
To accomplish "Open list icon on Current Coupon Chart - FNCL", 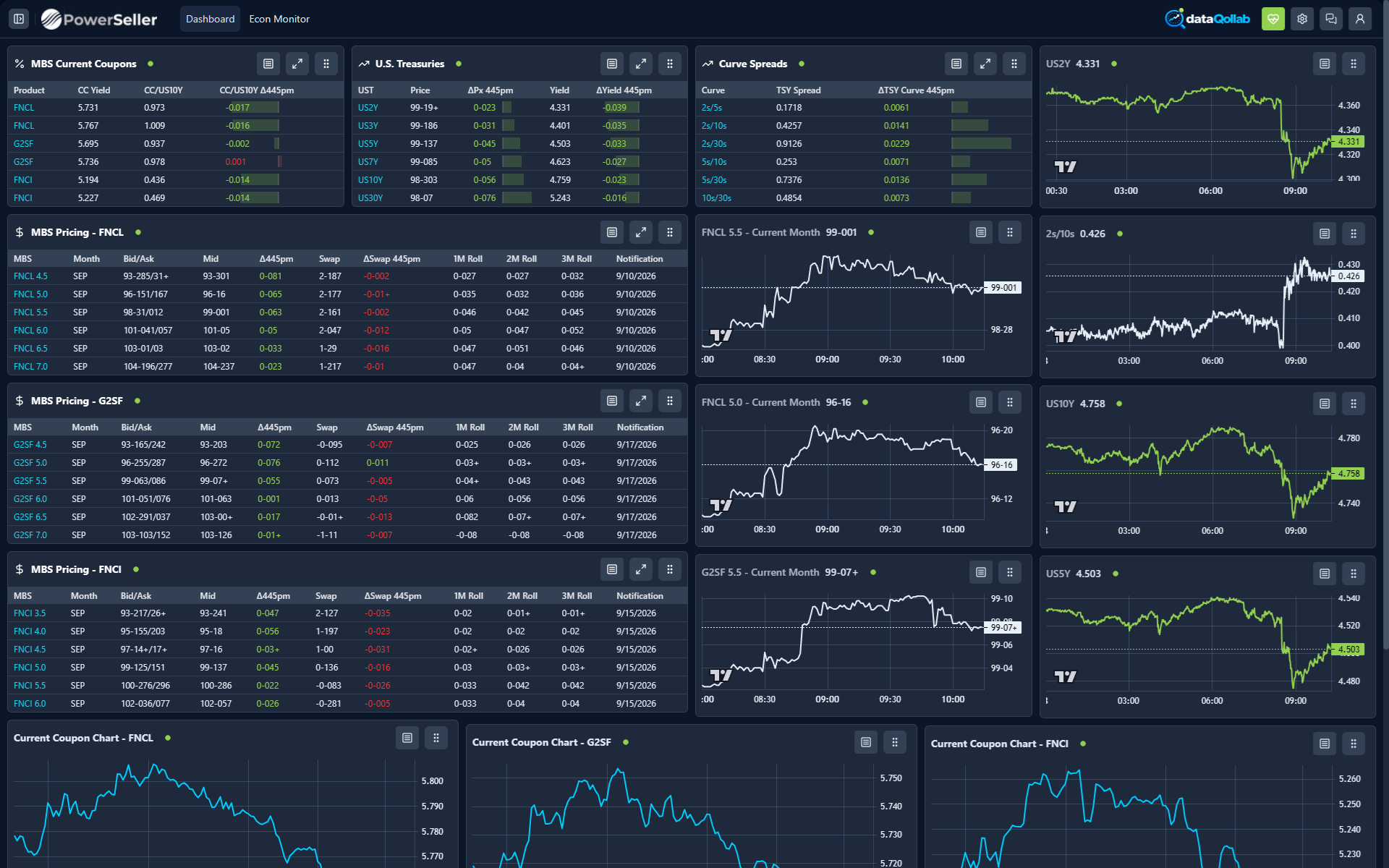I will pos(407,738).
